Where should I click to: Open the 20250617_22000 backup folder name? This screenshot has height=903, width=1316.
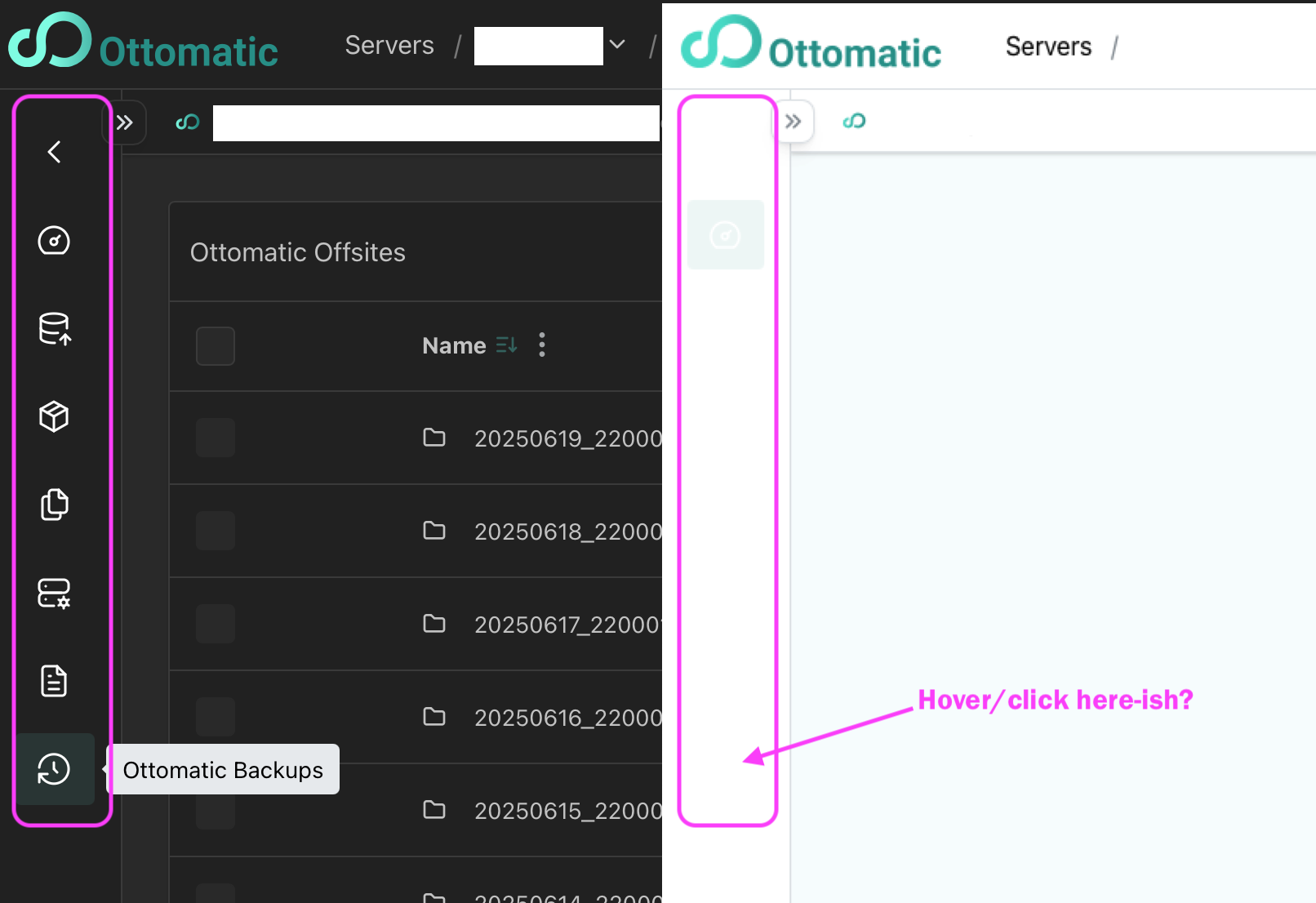568,625
